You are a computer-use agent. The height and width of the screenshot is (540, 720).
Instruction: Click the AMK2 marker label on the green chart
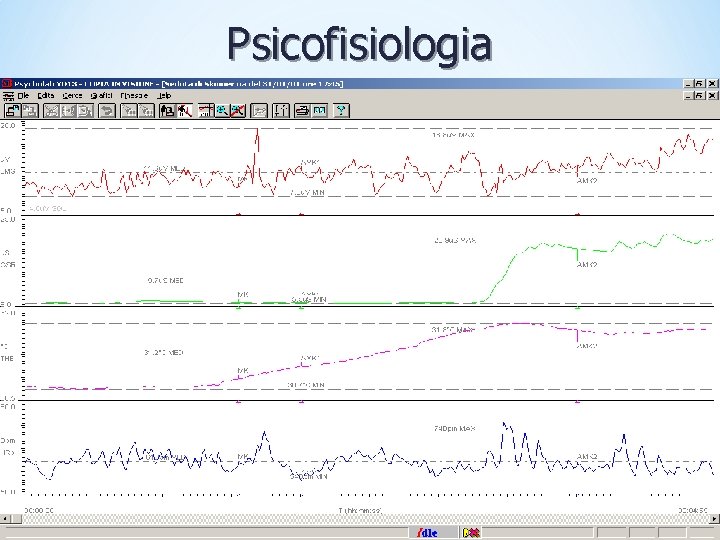coord(587,264)
